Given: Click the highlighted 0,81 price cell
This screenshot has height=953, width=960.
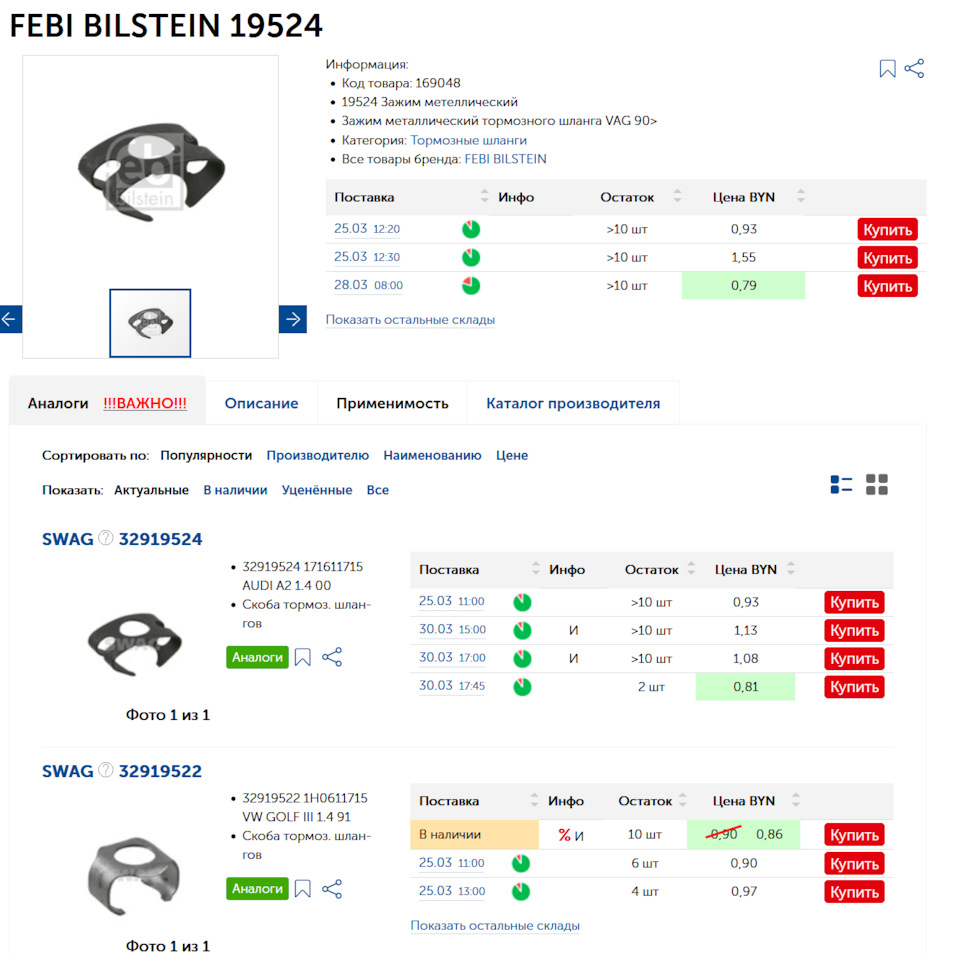Looking at the screenshot, I should tap(745, 687).
